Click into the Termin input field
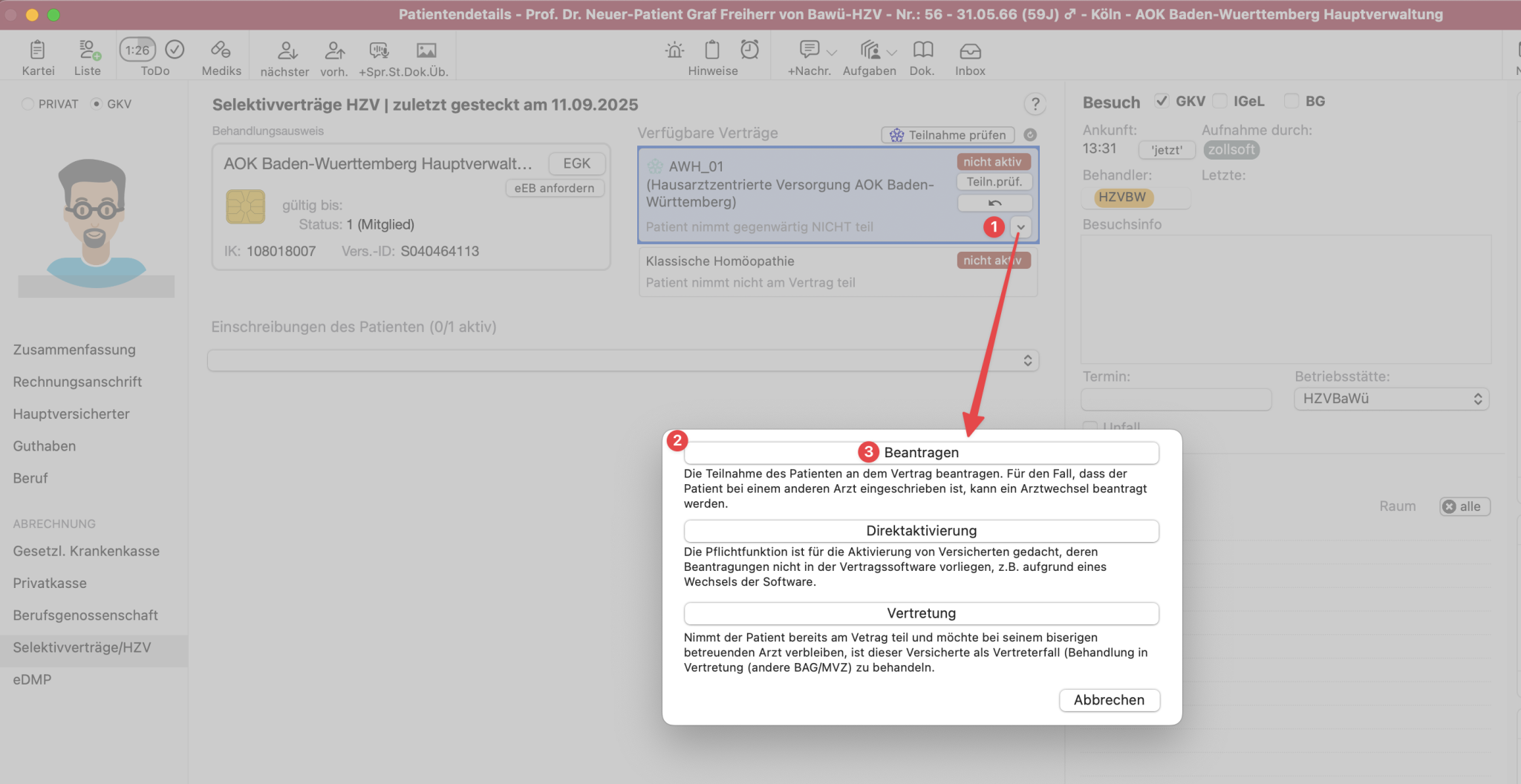Screen dimensions: 1521x784 pyautogui.click(x=1176, y=399)
